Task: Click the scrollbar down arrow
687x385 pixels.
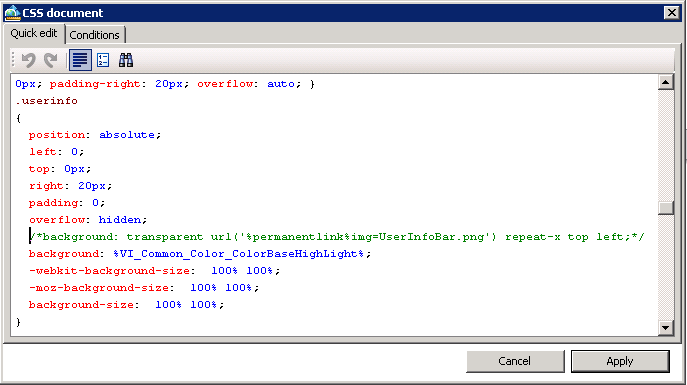Action: (x=666, y=328)
